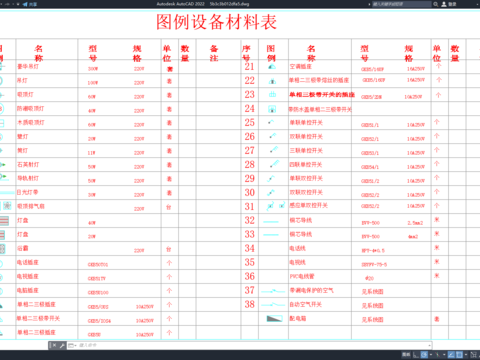Toggle object snap tracking icon in status bar
Image resolution: width=480 pixels, height=360 pixels.
coord(451,355)
